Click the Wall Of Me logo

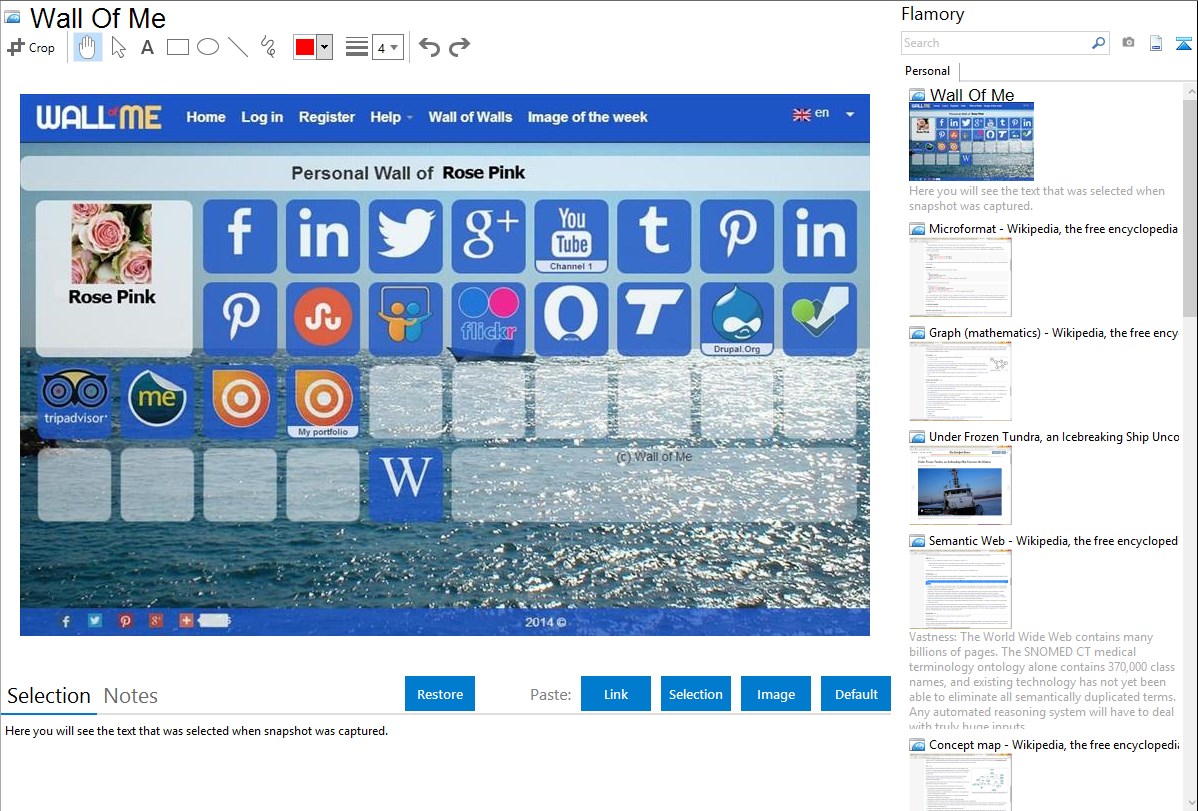click(x=99, y=117)
